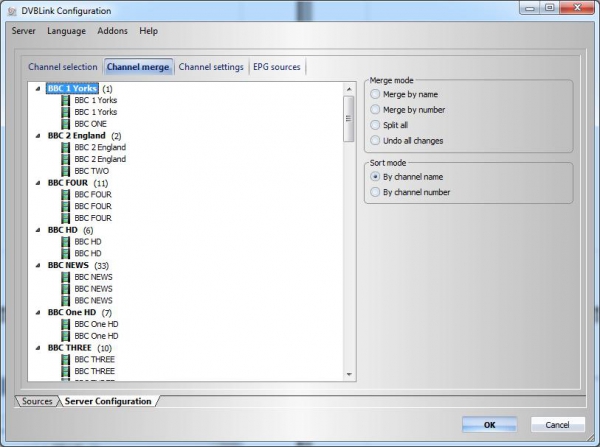Image resolution: width=600 pixels, height=447 pixels.
Task: Collapse the BBC NEWS group
Action: point(38,265)
